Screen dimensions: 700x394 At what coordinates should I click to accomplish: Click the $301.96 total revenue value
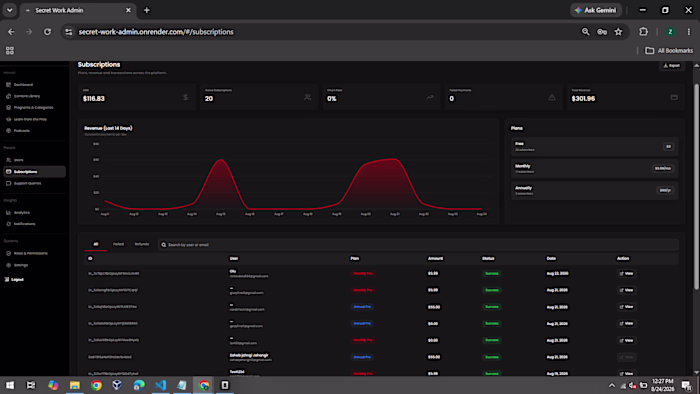[x=583, y=99]
